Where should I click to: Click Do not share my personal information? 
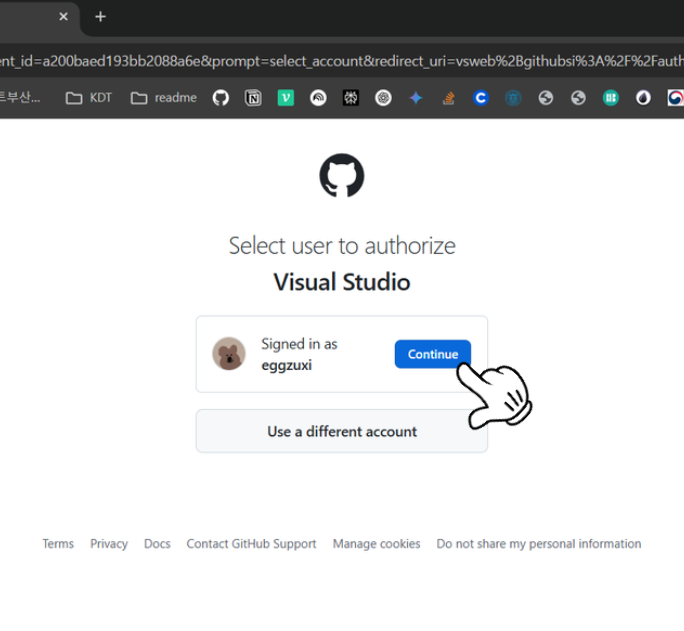coord(539,544)
